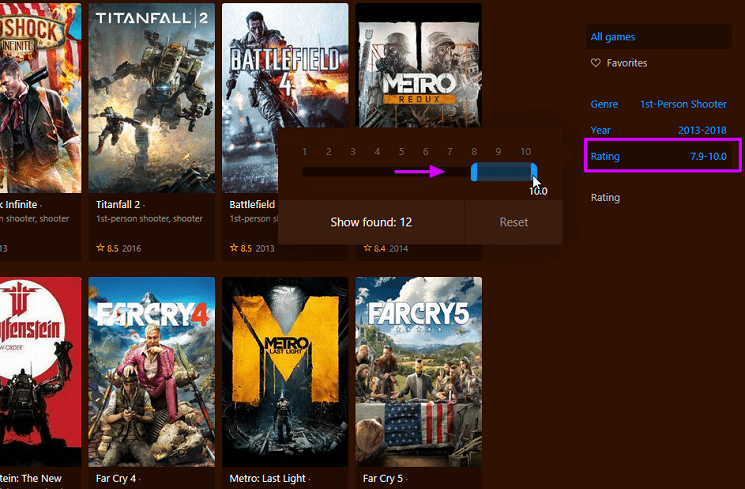Open the Far Cry 4 cover art
The height and width of the screenshot is (489, 745).
pos(152,372)
